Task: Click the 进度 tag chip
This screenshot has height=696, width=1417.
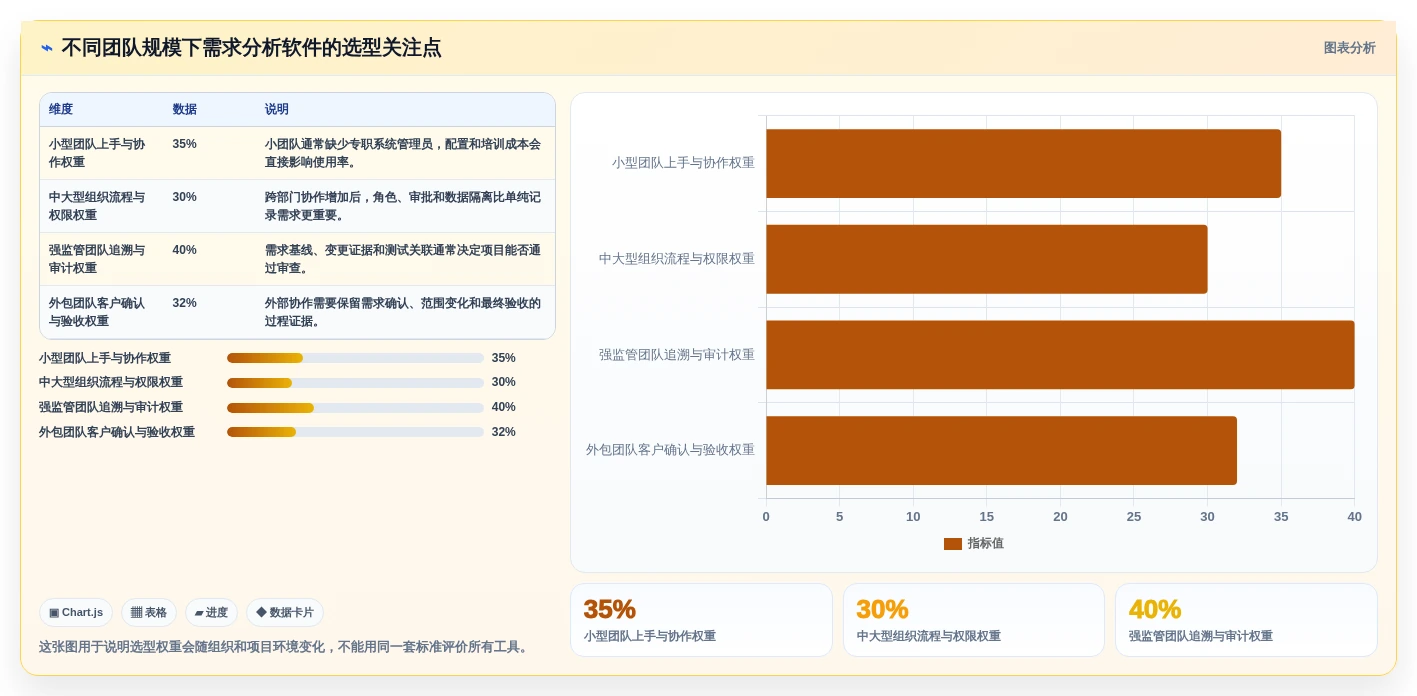Action: point(211,612)
